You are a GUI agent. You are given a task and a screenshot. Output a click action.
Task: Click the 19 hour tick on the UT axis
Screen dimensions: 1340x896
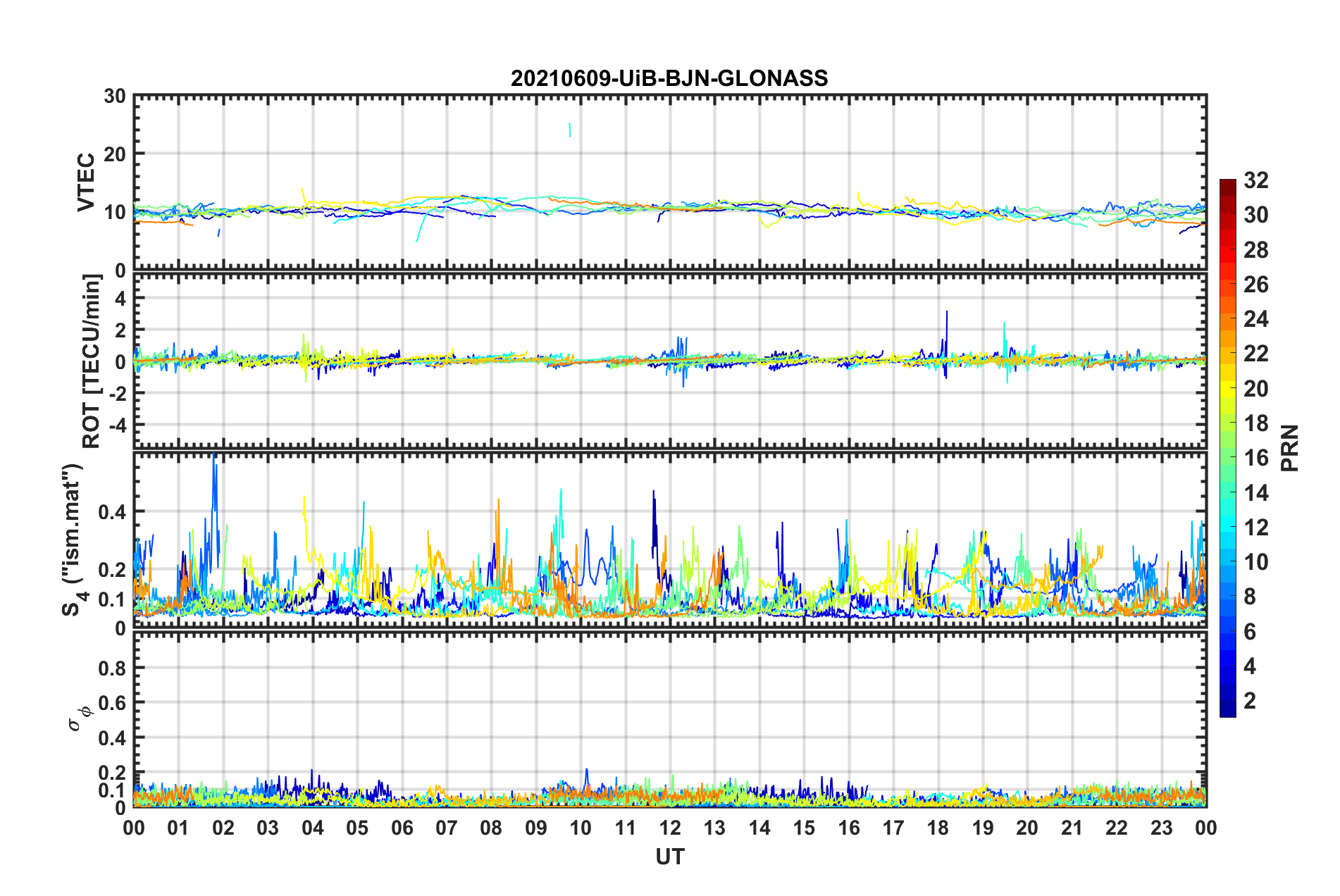click(x=983, y=828)
